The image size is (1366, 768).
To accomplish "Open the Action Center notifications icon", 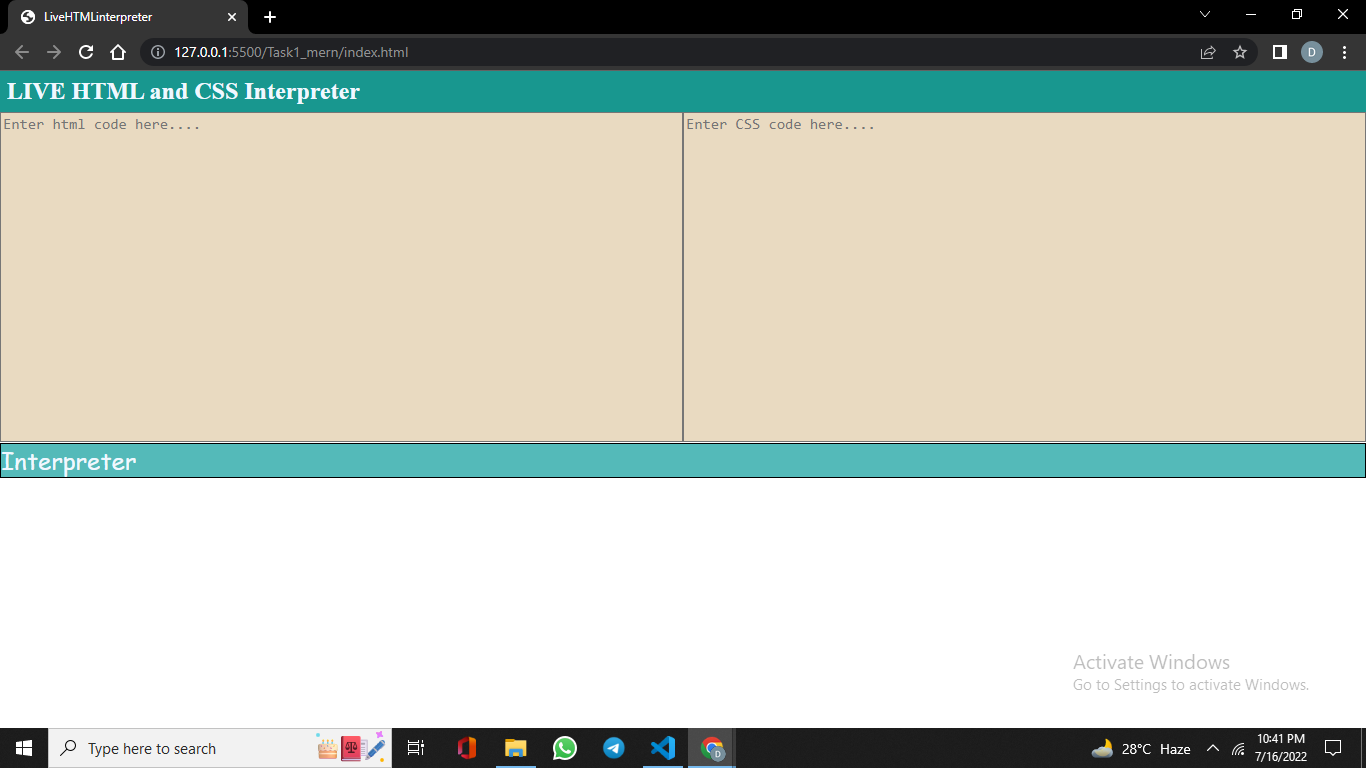I will point(1333,748).
